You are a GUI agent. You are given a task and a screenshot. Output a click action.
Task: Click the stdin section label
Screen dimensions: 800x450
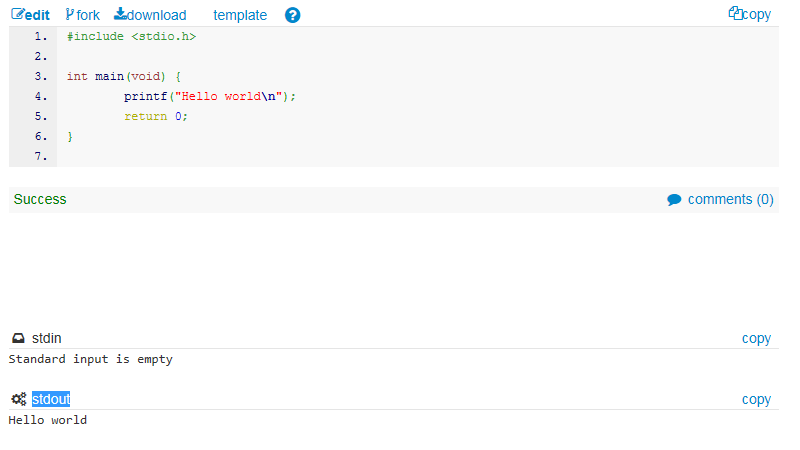coord(47,339)
